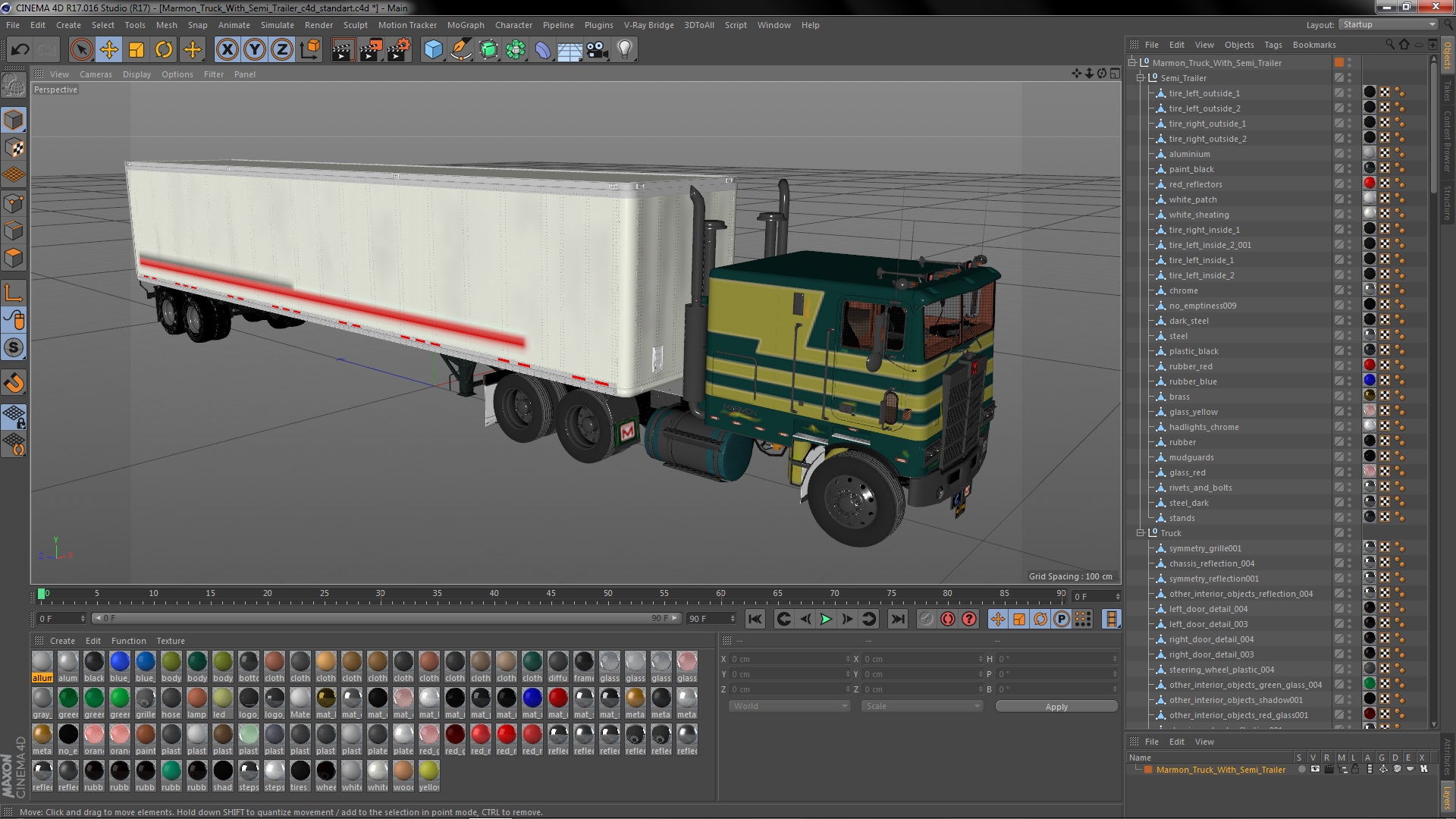The width and height of the screenshot is (1456, 819).
Task: Open the Spline Pen tool
Action: pos(460,50)
